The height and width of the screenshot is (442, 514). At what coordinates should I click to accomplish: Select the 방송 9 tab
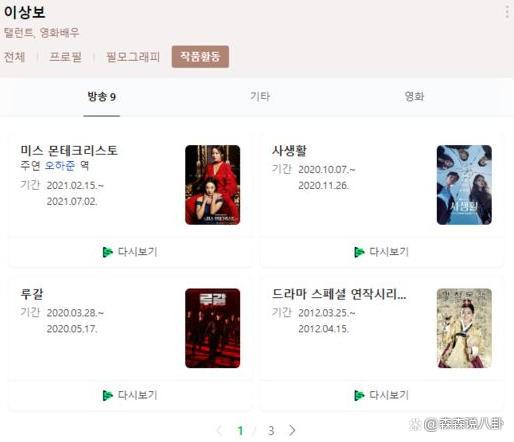pos(102,97)
